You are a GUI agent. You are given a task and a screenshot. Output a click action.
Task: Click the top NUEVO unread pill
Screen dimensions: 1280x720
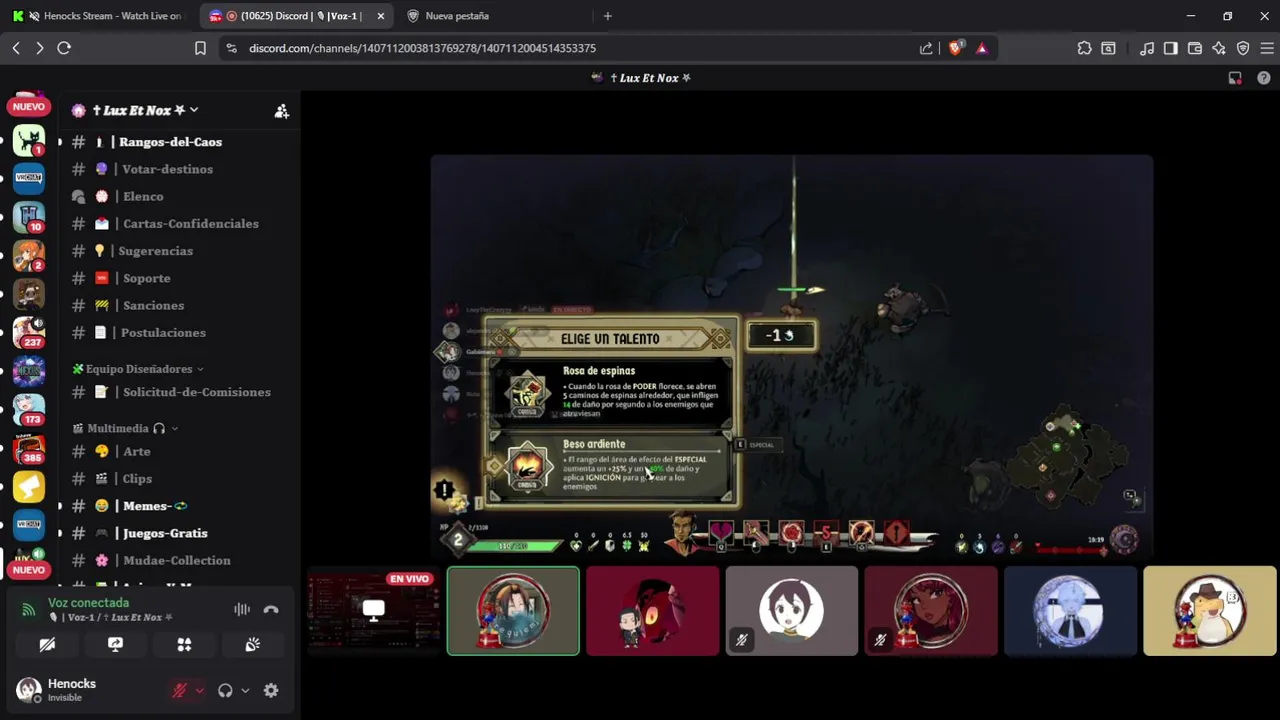click(x=29, y=107)
